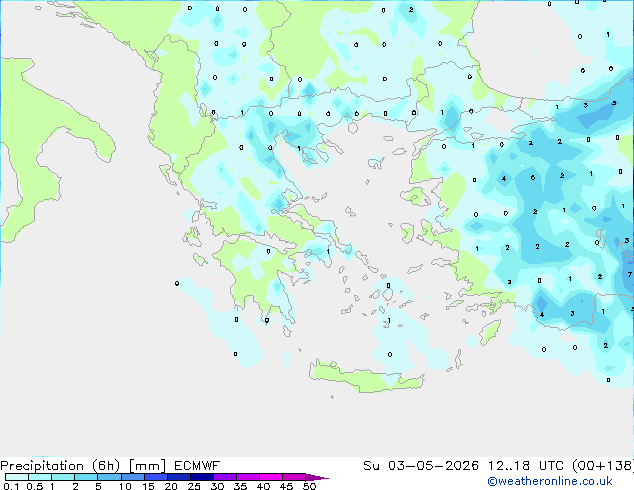This screenshot has width=634, height=490.
Task: Click the "[mm]" unit label
Action: [x=147, y=466]
